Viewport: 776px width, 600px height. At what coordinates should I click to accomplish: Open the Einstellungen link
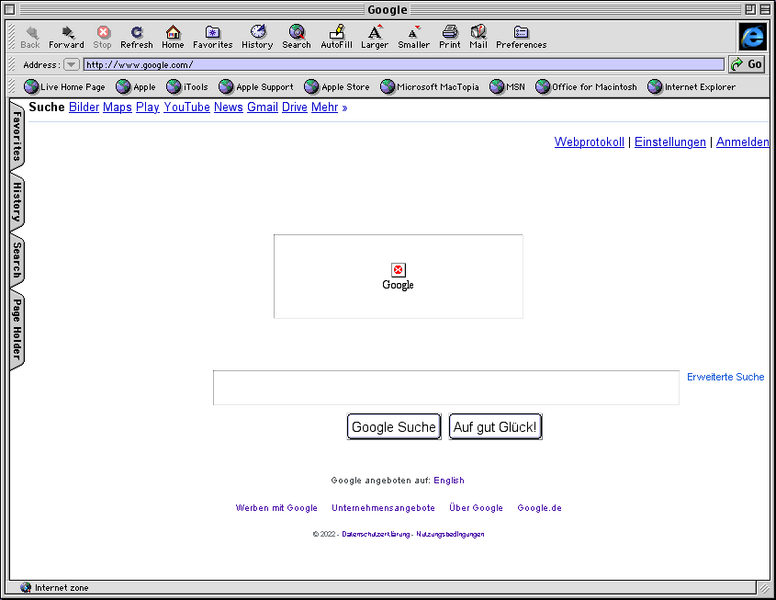click(670, 142)
